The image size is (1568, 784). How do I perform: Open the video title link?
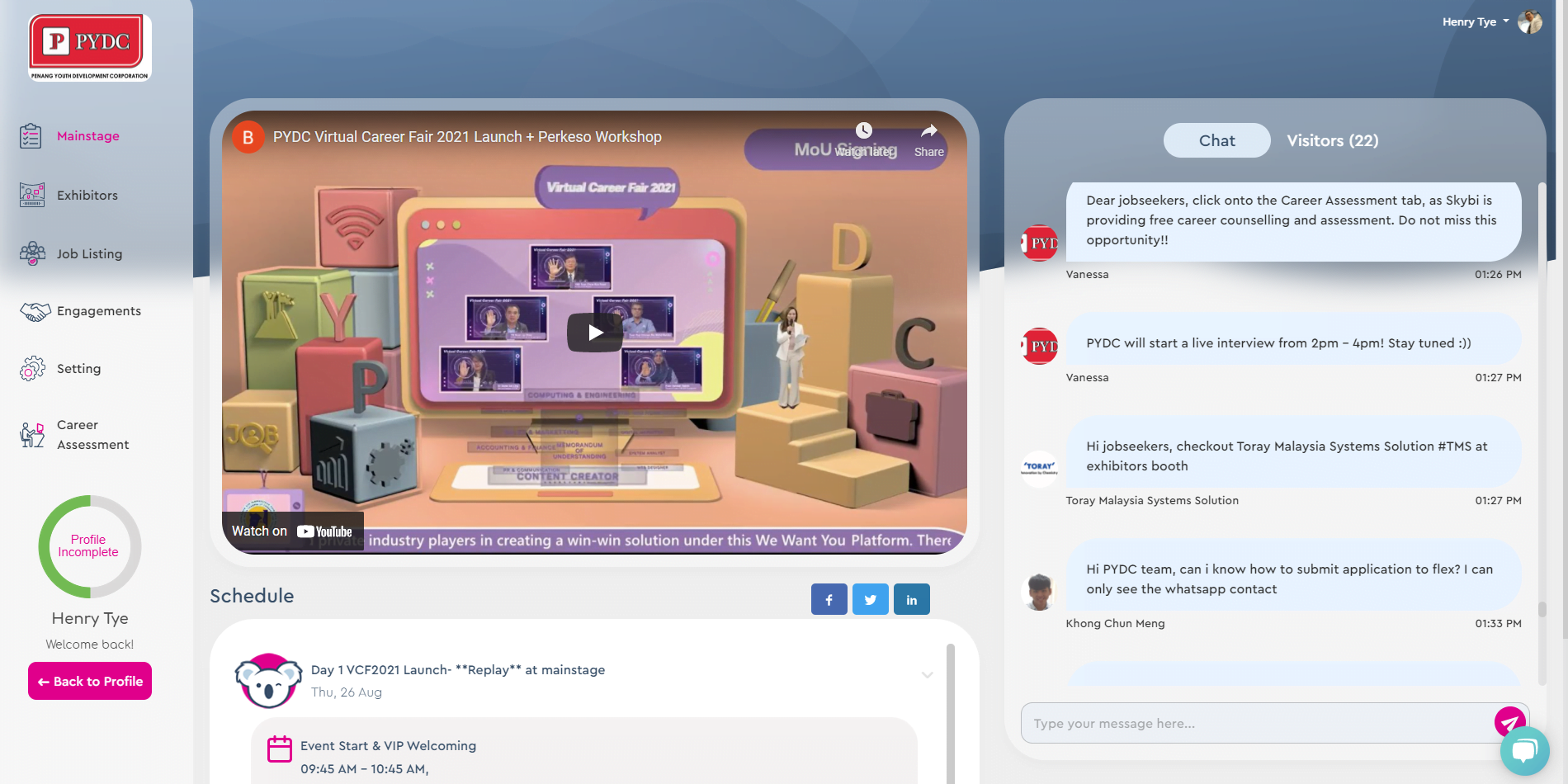tap(467, 137)
